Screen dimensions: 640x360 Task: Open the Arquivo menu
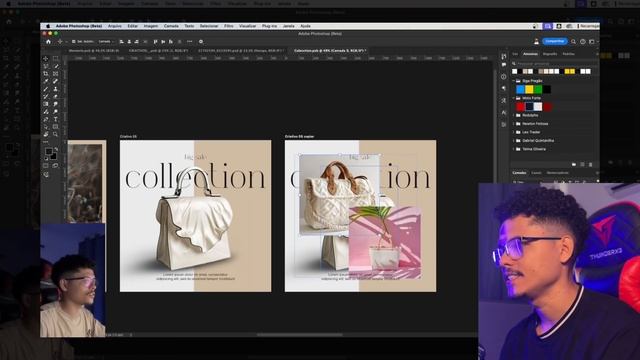[115, 26]
